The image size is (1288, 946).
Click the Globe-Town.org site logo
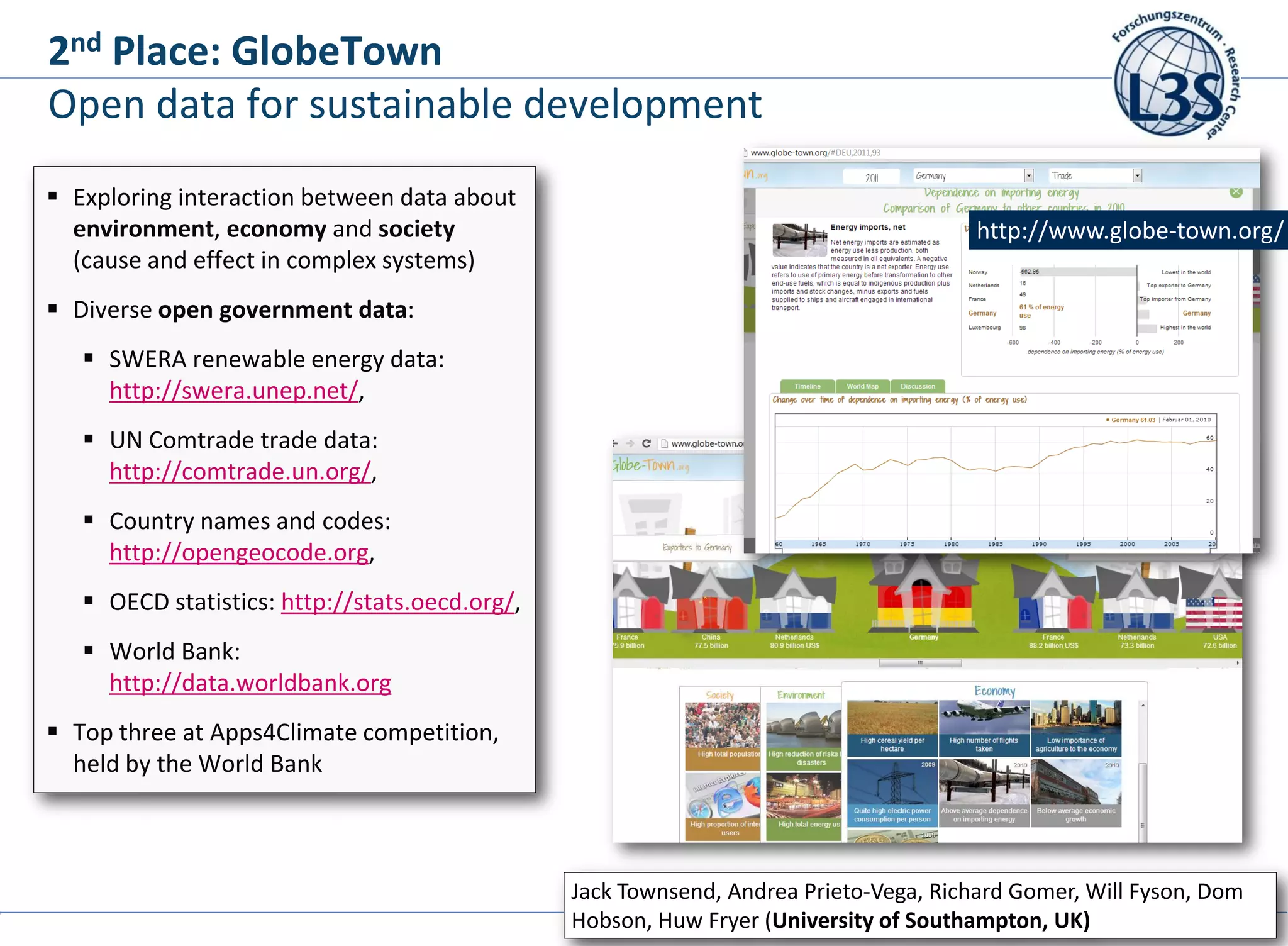650,465
